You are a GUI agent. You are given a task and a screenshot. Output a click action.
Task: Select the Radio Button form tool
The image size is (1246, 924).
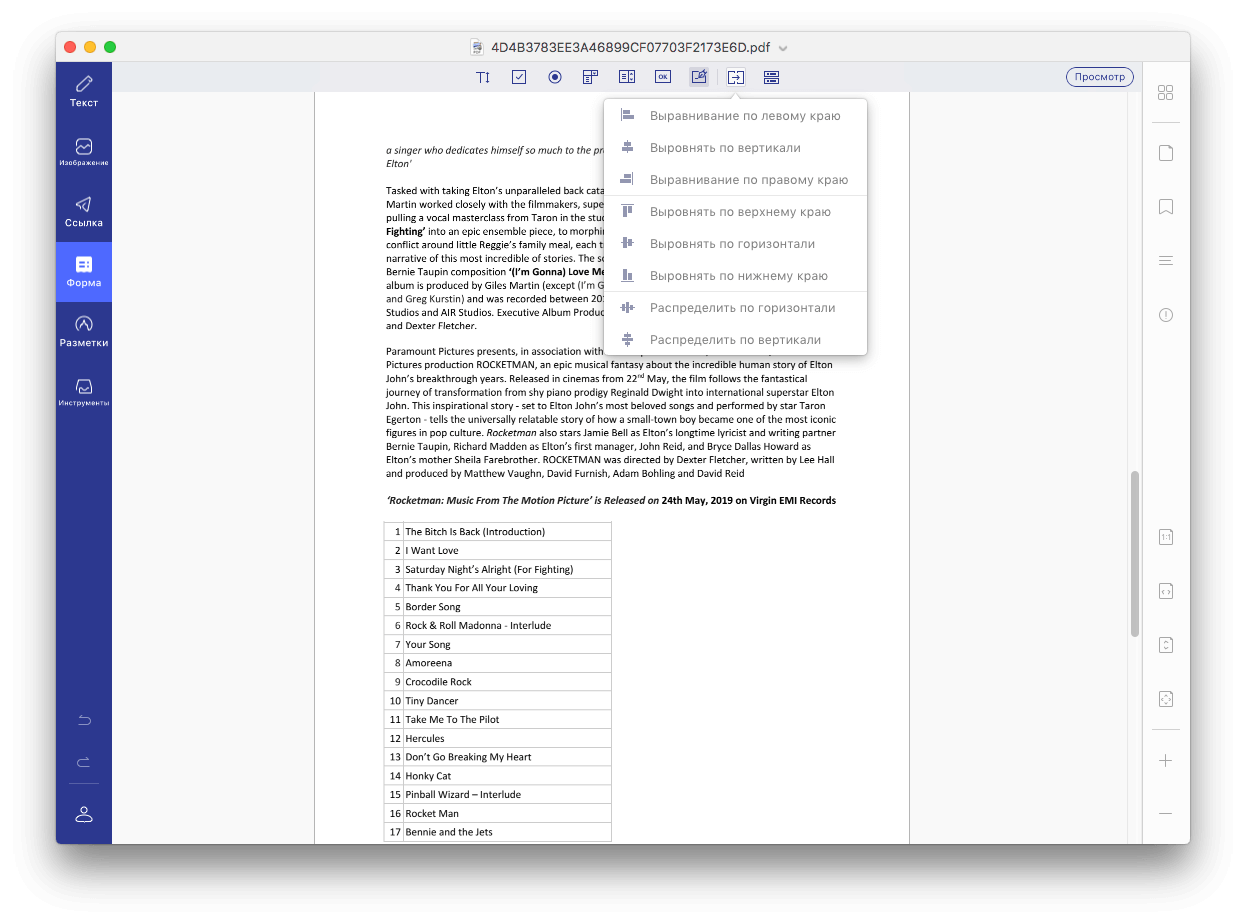point(554,77)
